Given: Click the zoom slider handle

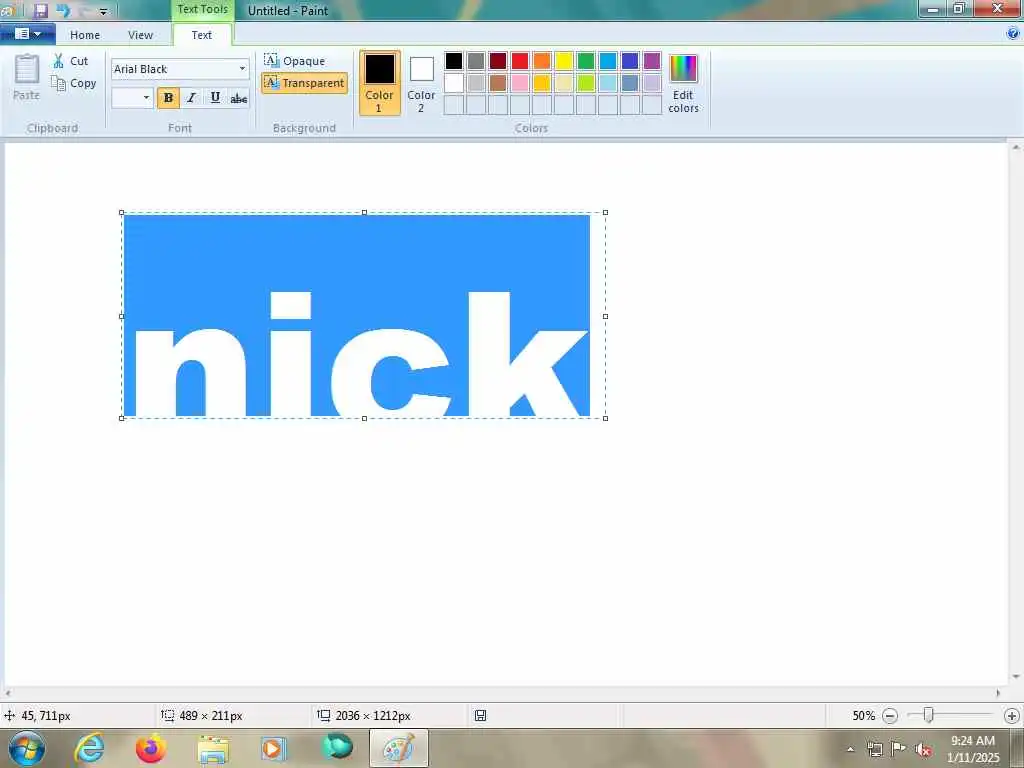Looking at the screenshot, I should (928, 716).
